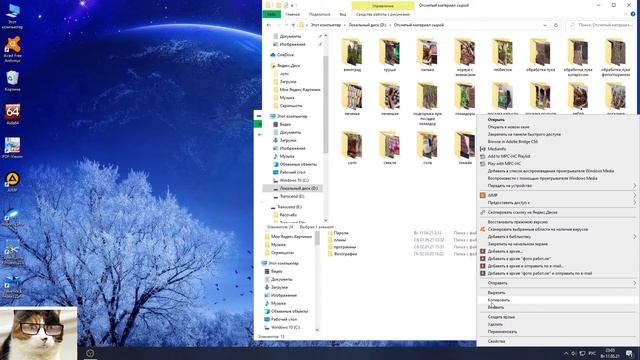640x360 pixels.
Task: Click the MediaInfo icon in context menu
Action: tap(482, 149)
